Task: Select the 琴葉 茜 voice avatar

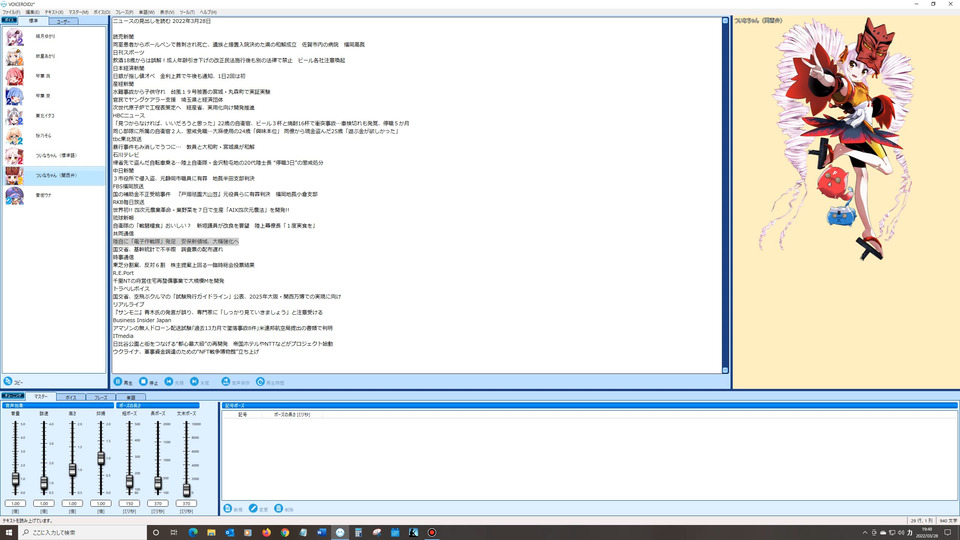Action: click(14, 77)
